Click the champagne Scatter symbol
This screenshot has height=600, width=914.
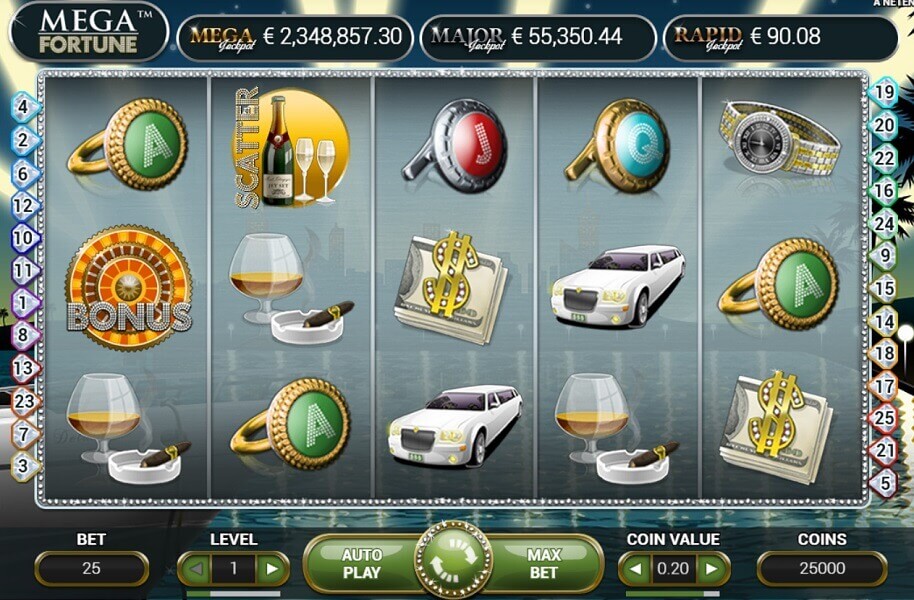(x=291, y=149)
